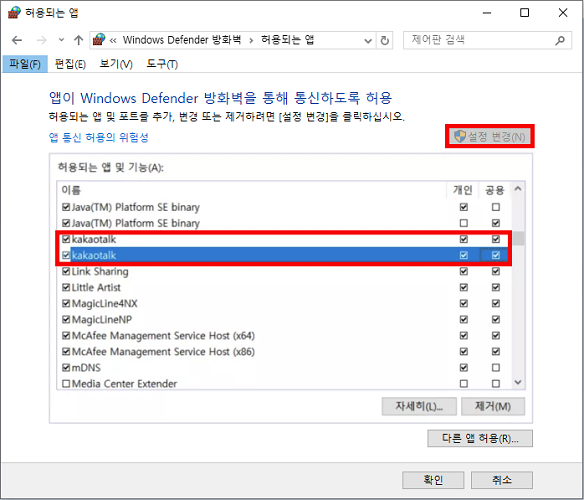Toggle McAfee Management Service Host (x64) 개인
This screenshot has width=584, height=500.
pos(464,336)
